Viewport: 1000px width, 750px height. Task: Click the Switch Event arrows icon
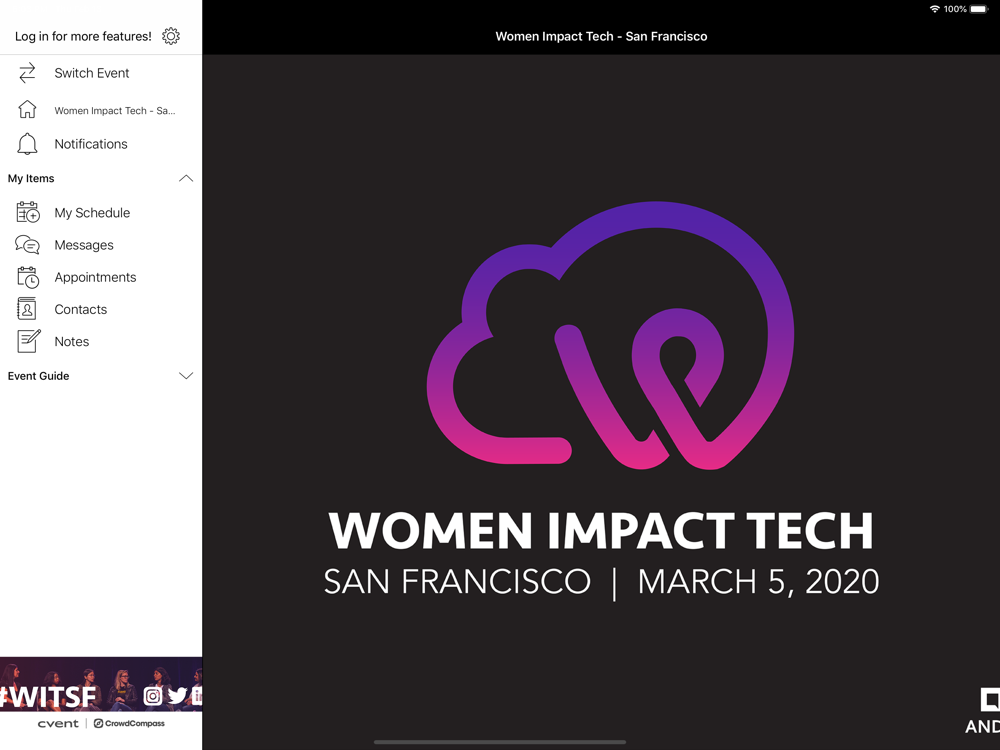click(27, 73)
